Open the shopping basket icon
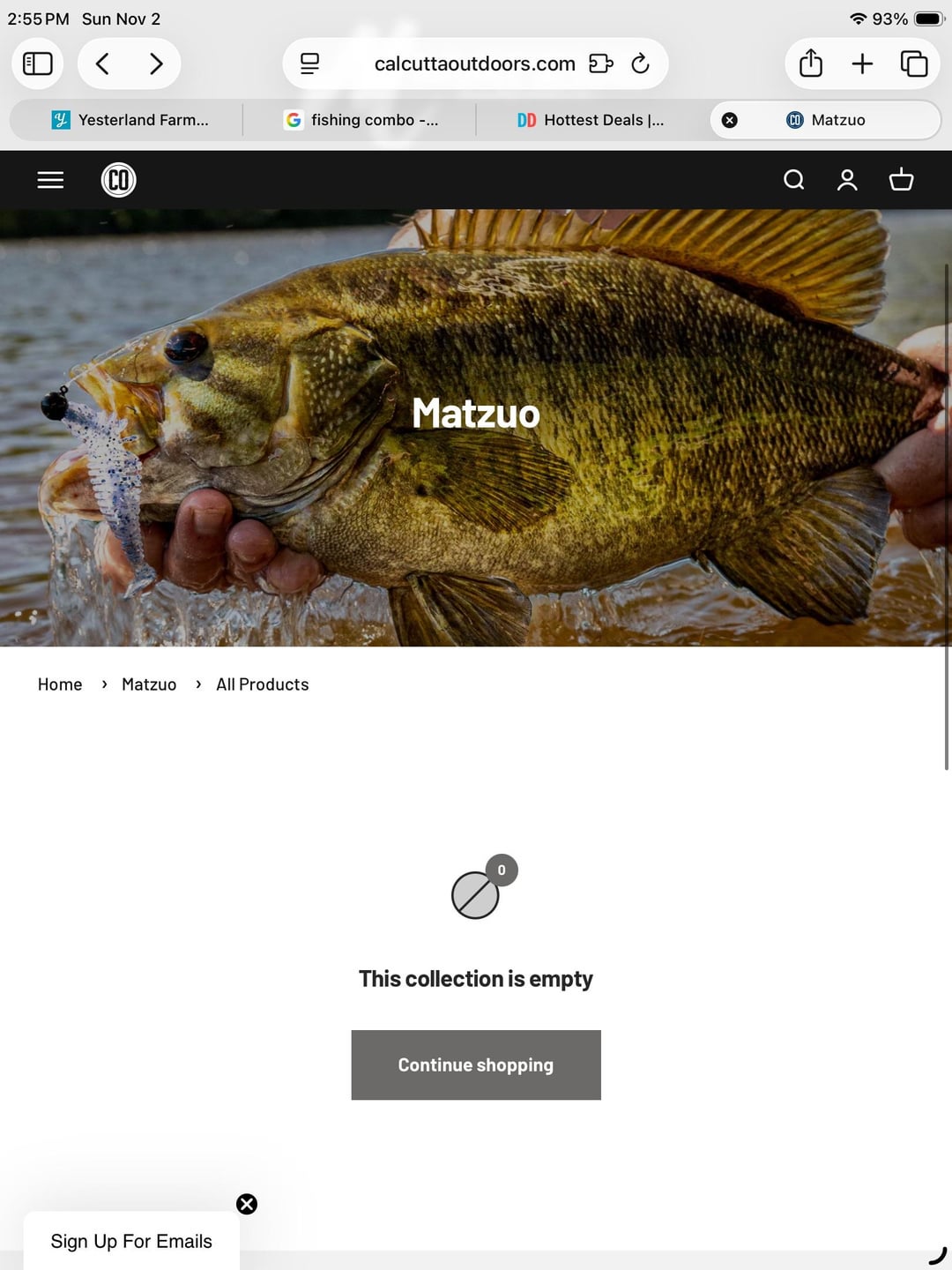Image resolution: width=952 pixels, height=1270 pixels. (x=901, y=180)
